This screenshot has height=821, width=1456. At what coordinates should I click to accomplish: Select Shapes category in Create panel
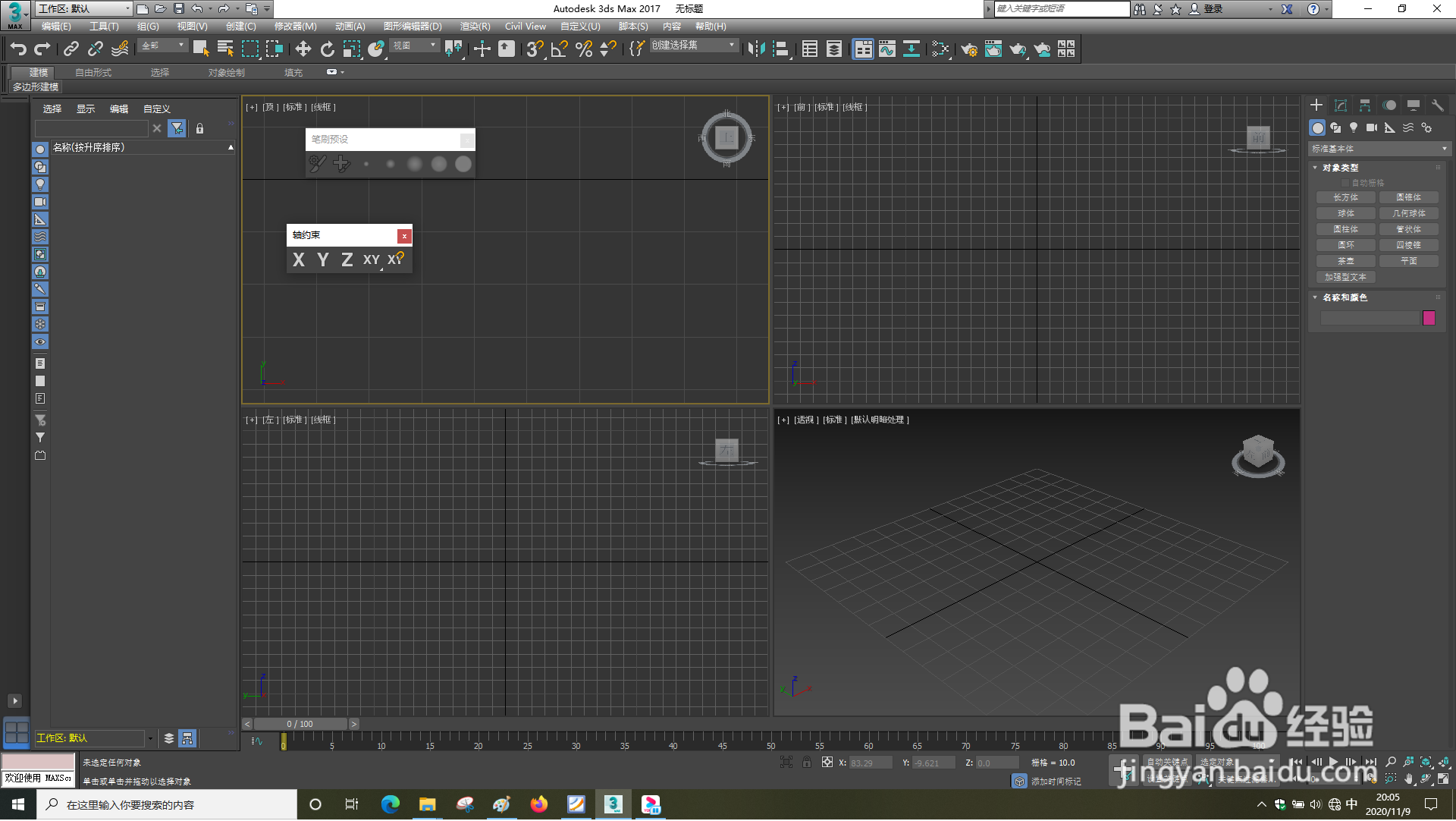point(1335,127)
